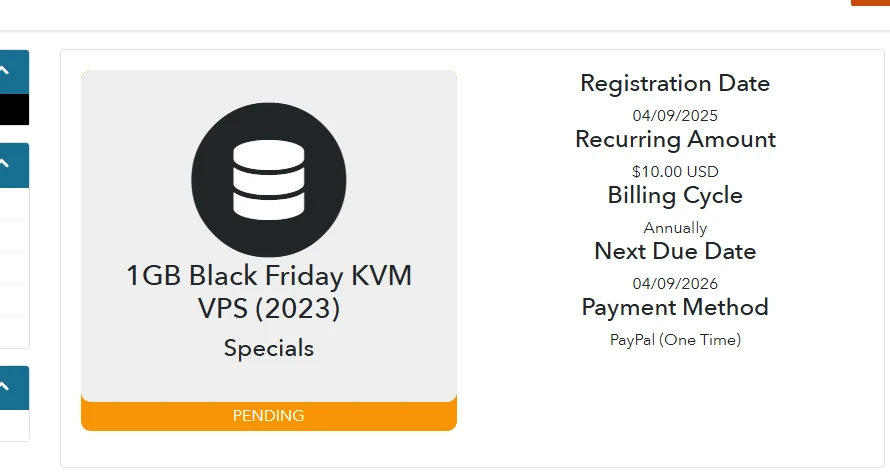
Task: Collapse the bottom sidebar panel chevron
Action: pos(6,386)
